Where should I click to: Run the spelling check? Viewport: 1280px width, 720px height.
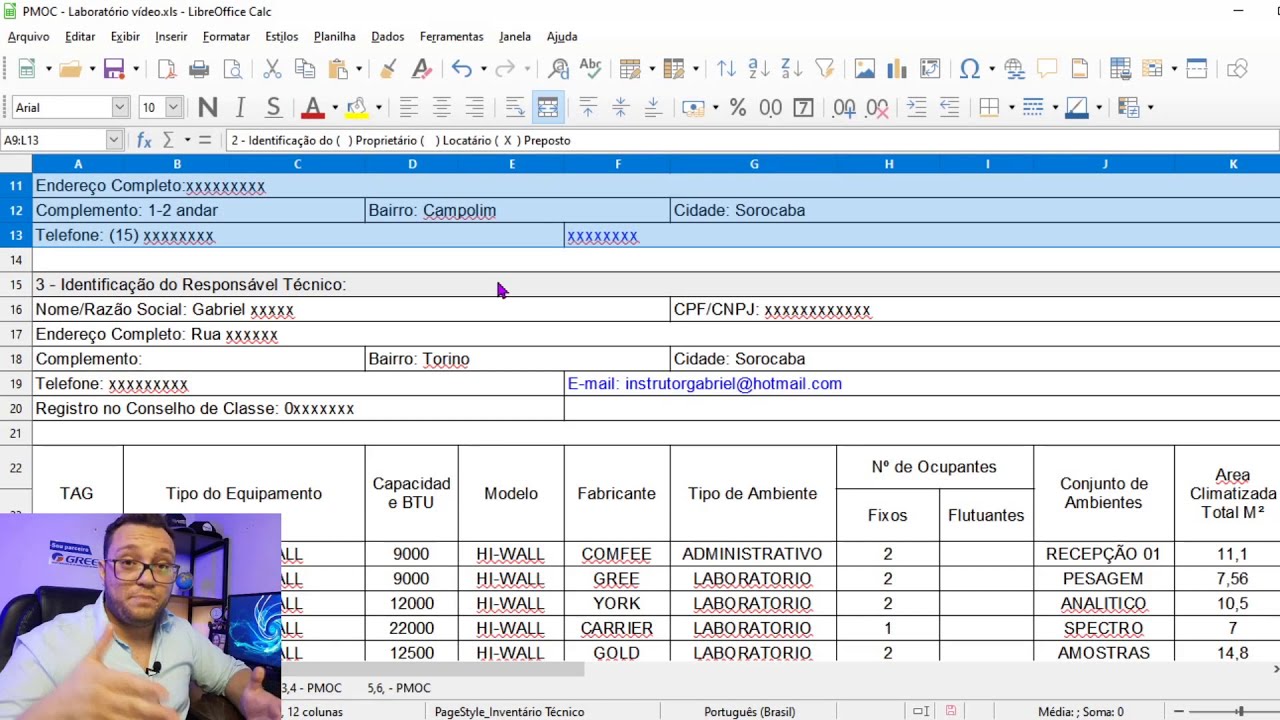pos(591,69)
